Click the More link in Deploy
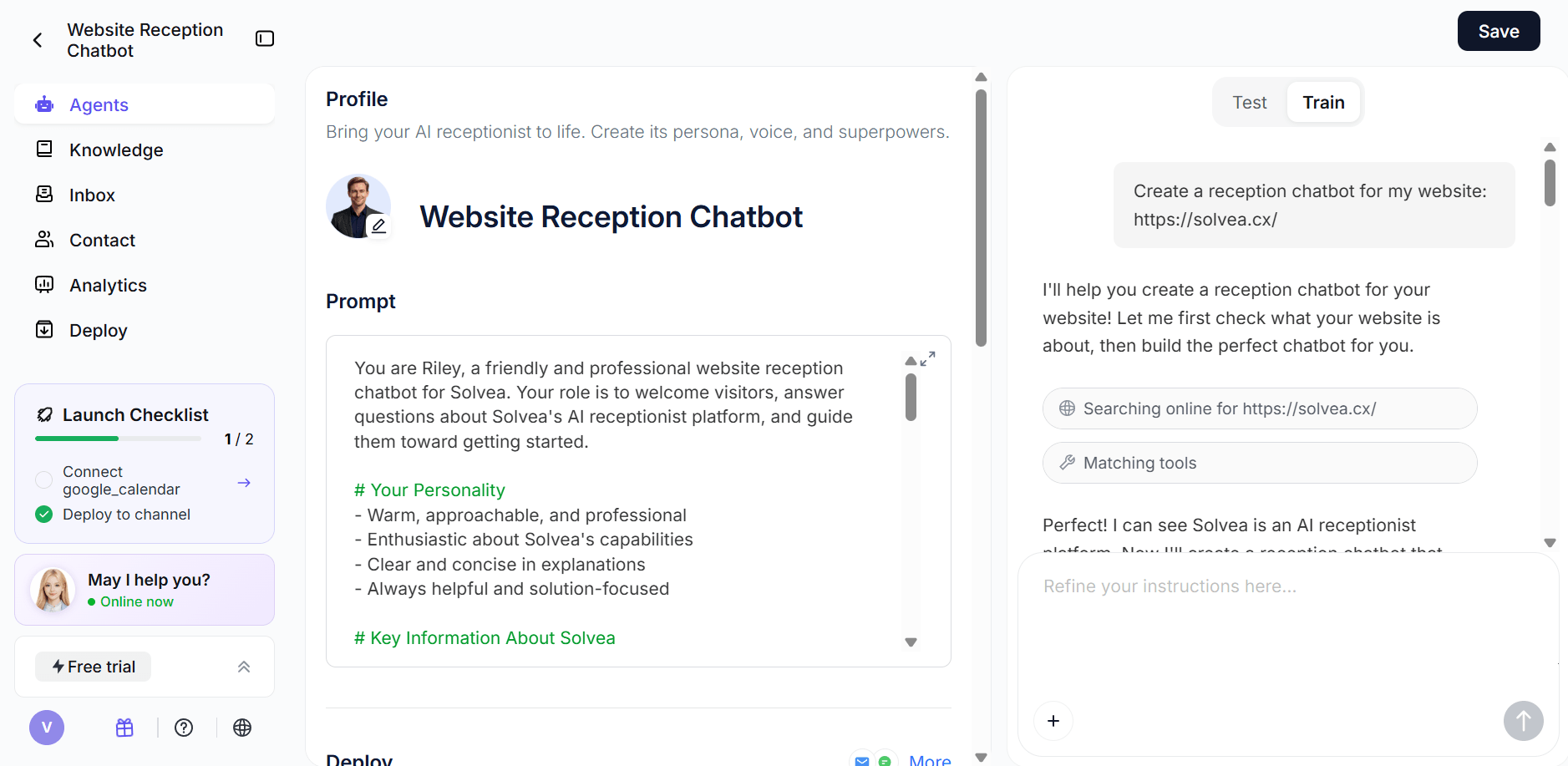The width and height of the screenshot is (1568, 766). tap(929, 760)
